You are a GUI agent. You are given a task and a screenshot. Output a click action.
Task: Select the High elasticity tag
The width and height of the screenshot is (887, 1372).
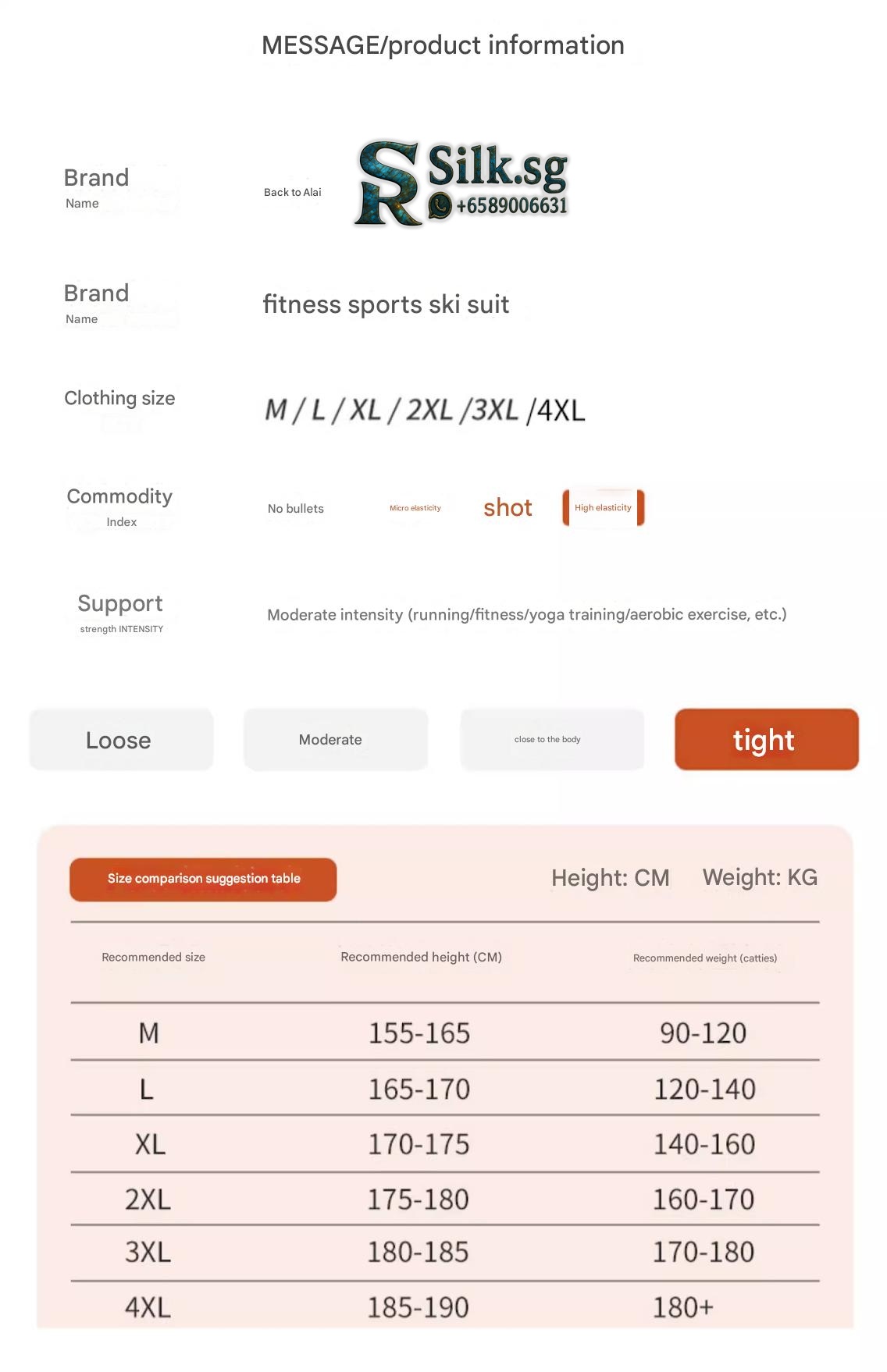click(x=603, y=508)
